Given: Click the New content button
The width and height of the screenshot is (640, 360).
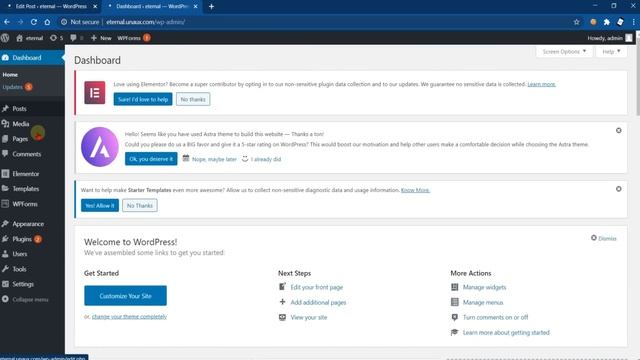Looking at the screenshot, I should coord(101,38).
